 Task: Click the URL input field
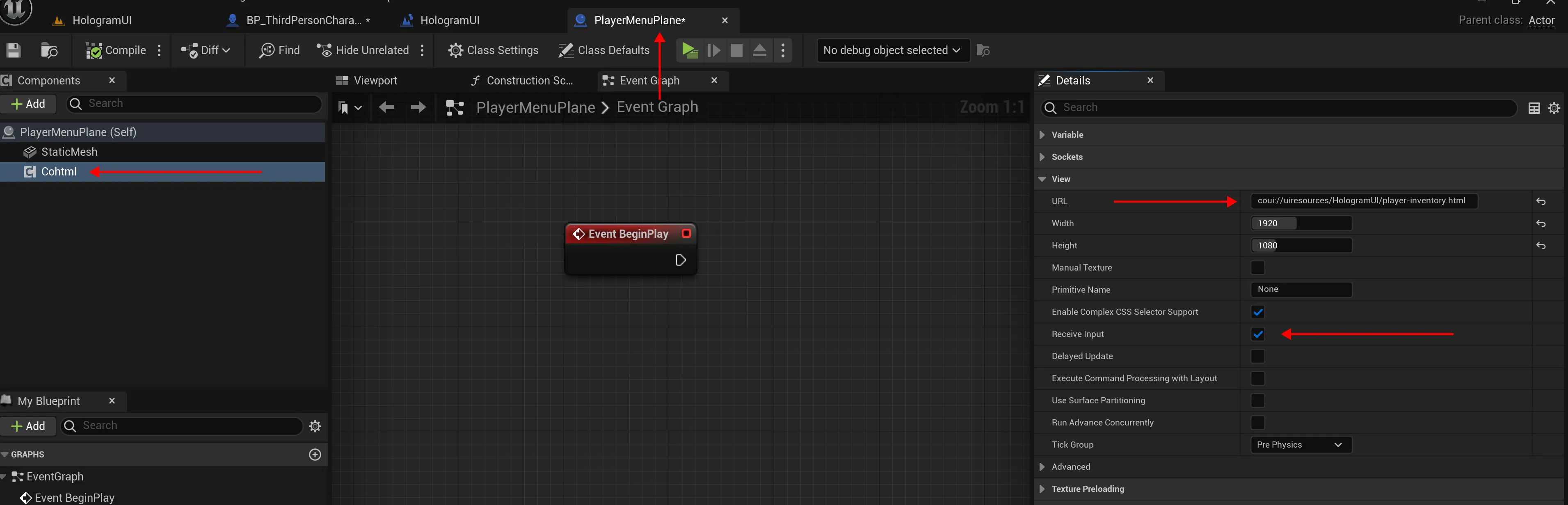pyautogui.click(x=1362, y=201)
